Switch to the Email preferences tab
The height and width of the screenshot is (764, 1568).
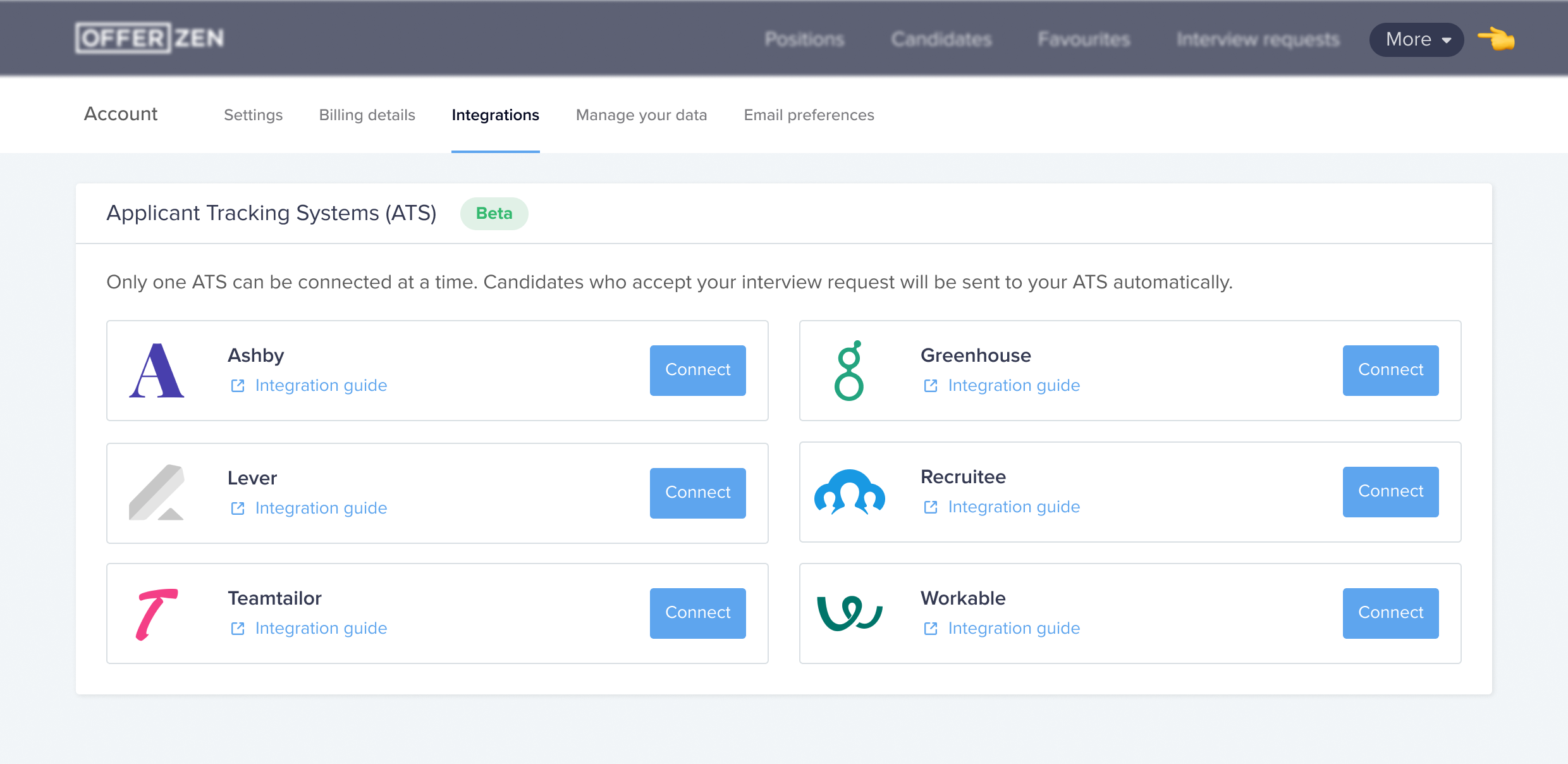click(809, 114)
